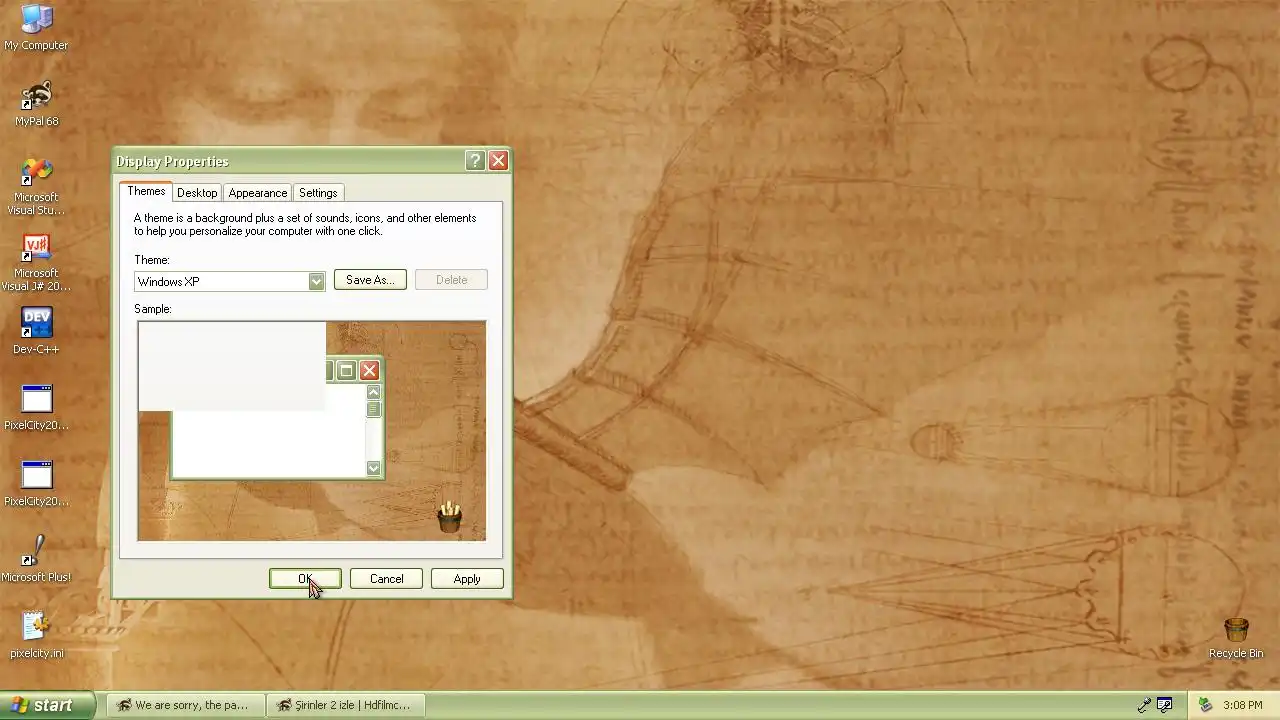Viewport: 1280px width, 720px height.
Task: Click the sample window's red close button
Action: tap(369, 371)
